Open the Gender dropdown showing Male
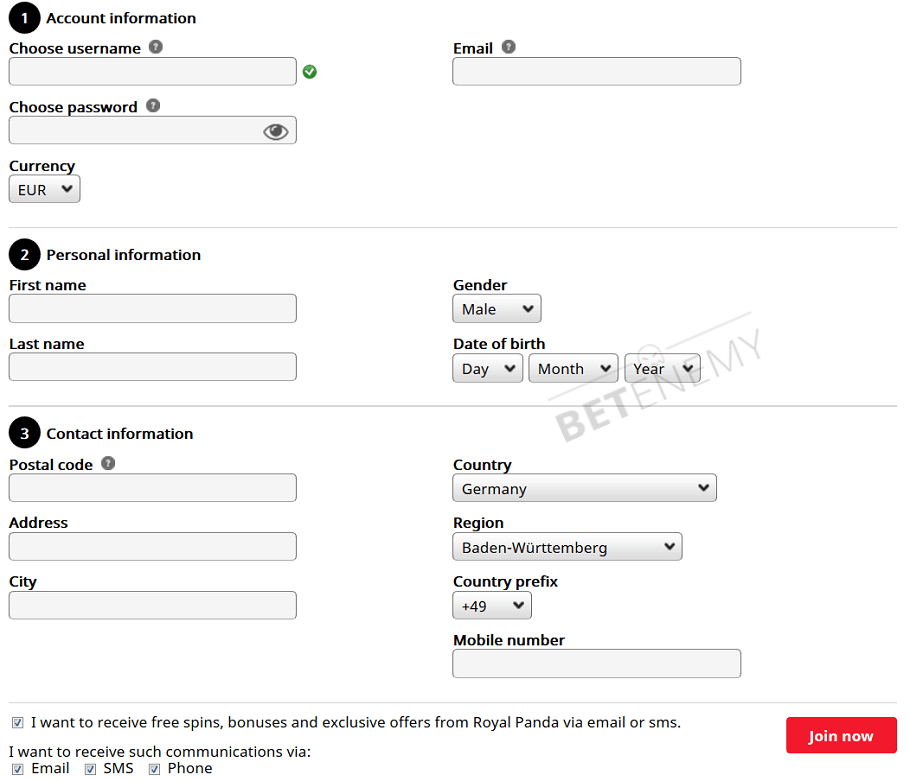 coord(497,309)
